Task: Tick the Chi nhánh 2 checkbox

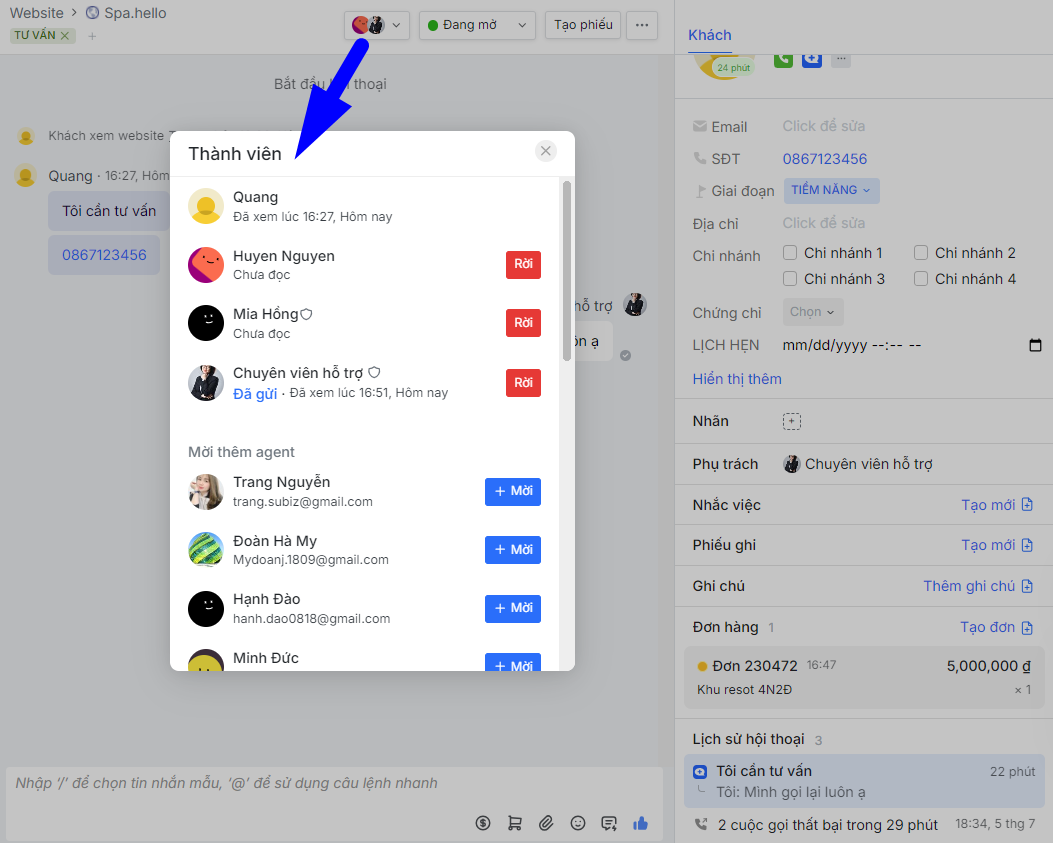Action: [x=921, y=253]
